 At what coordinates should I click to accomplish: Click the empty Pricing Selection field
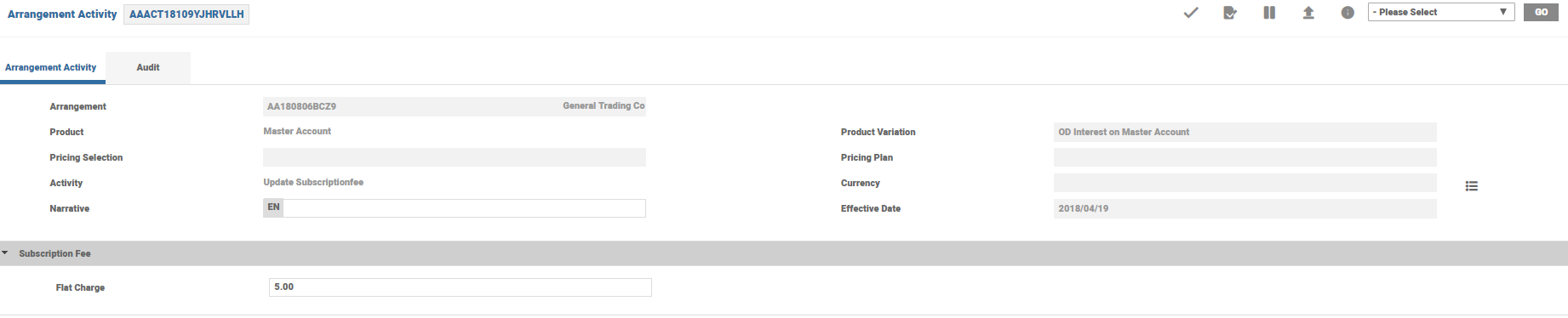tap(455, 157)
